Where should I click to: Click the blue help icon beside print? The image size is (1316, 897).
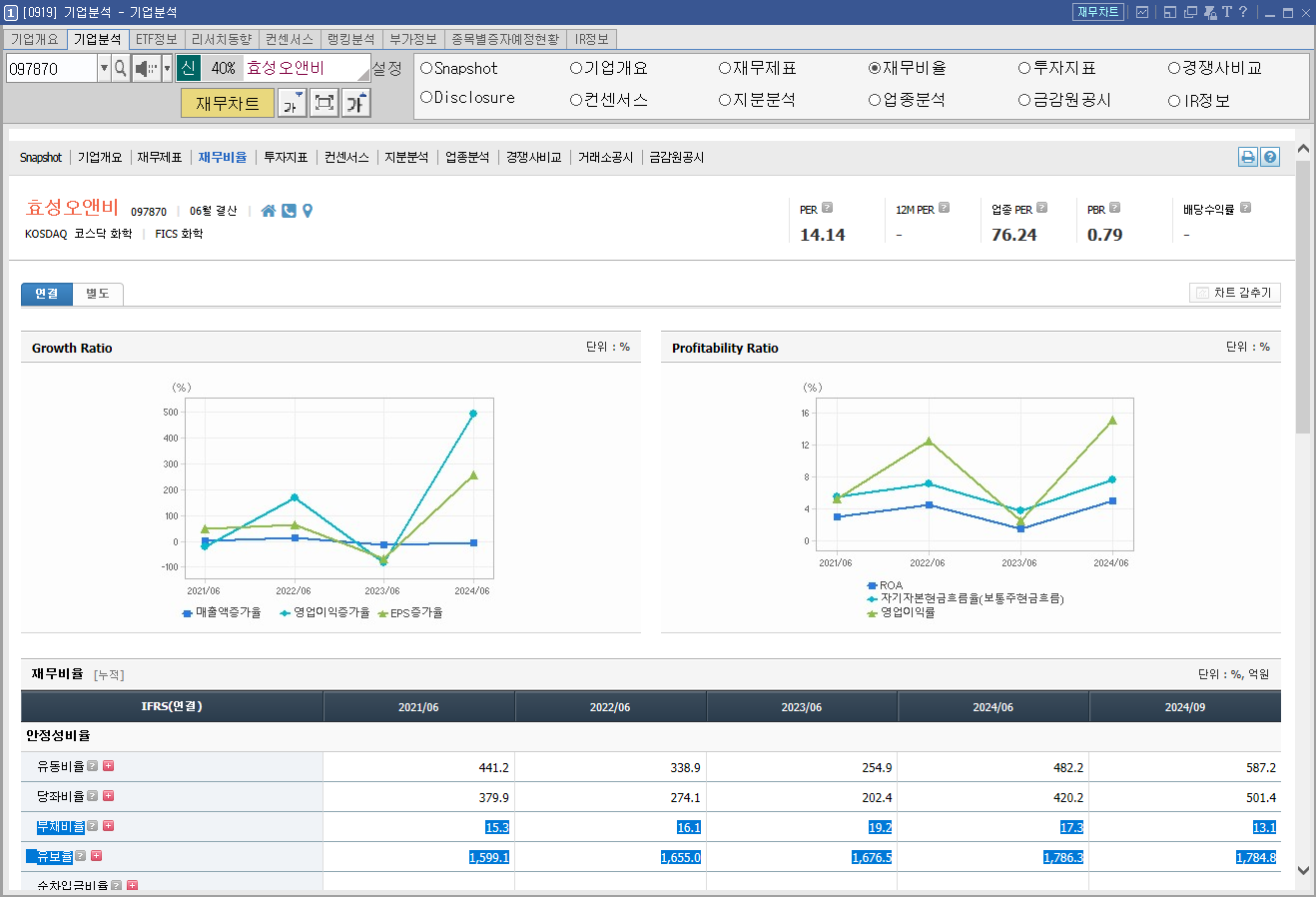tap(1270, 157)
